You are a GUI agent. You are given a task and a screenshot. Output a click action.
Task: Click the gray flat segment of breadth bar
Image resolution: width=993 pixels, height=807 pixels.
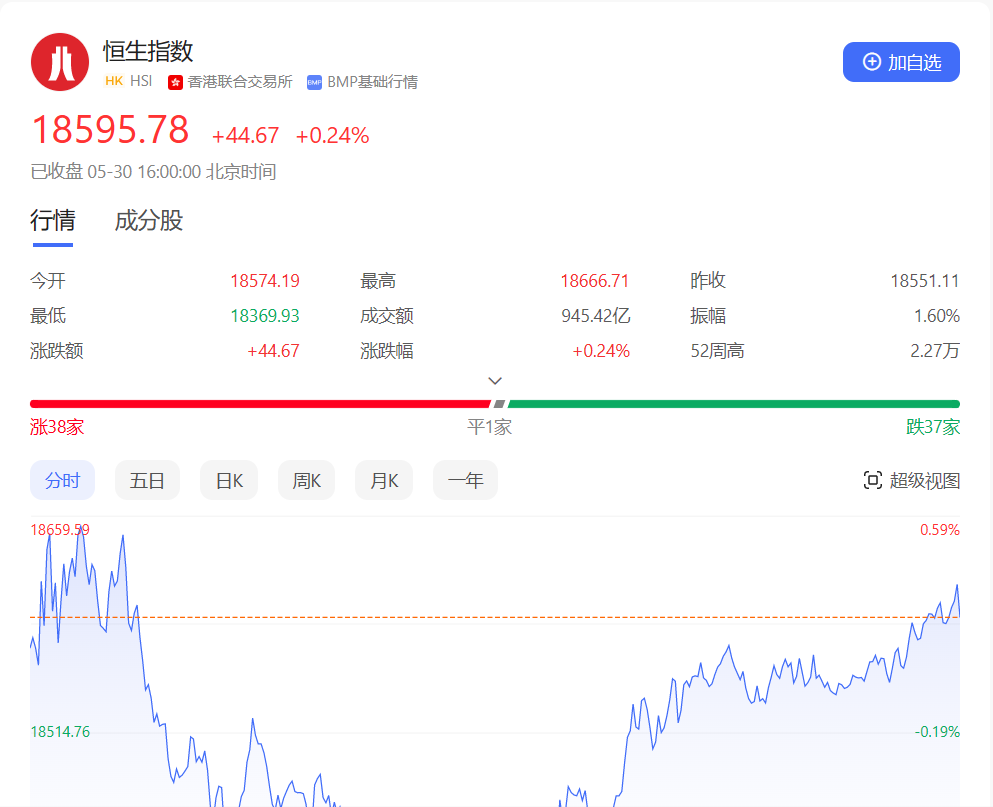click(500, 404)
